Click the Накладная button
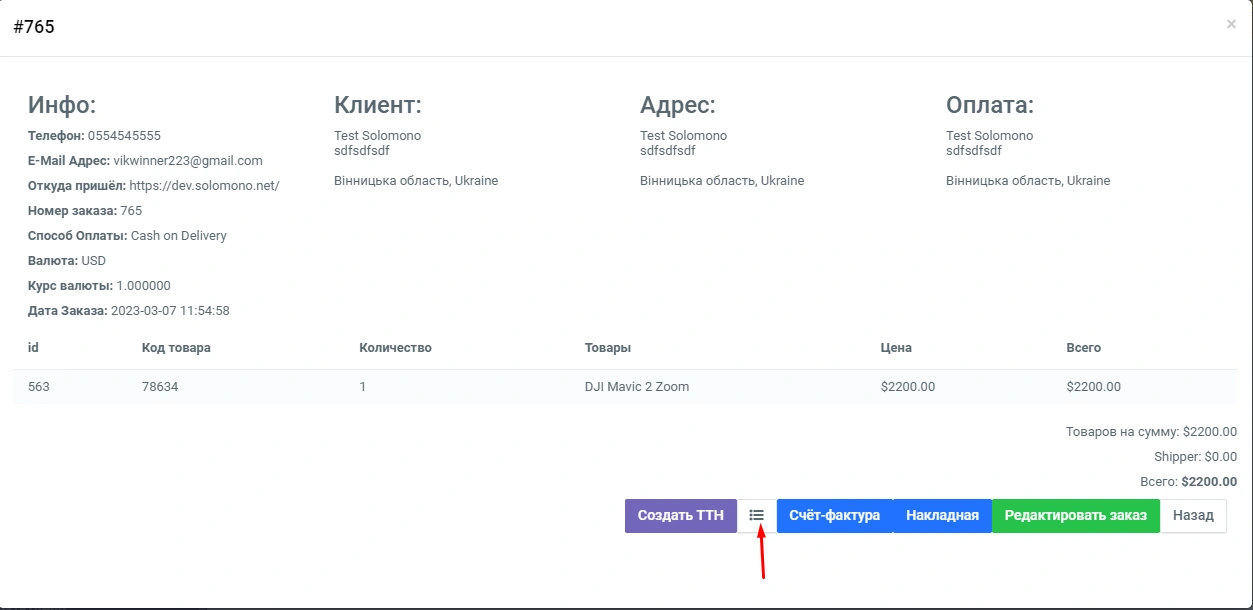Screen dimensions: 1253x610 [x=942, y=515]
